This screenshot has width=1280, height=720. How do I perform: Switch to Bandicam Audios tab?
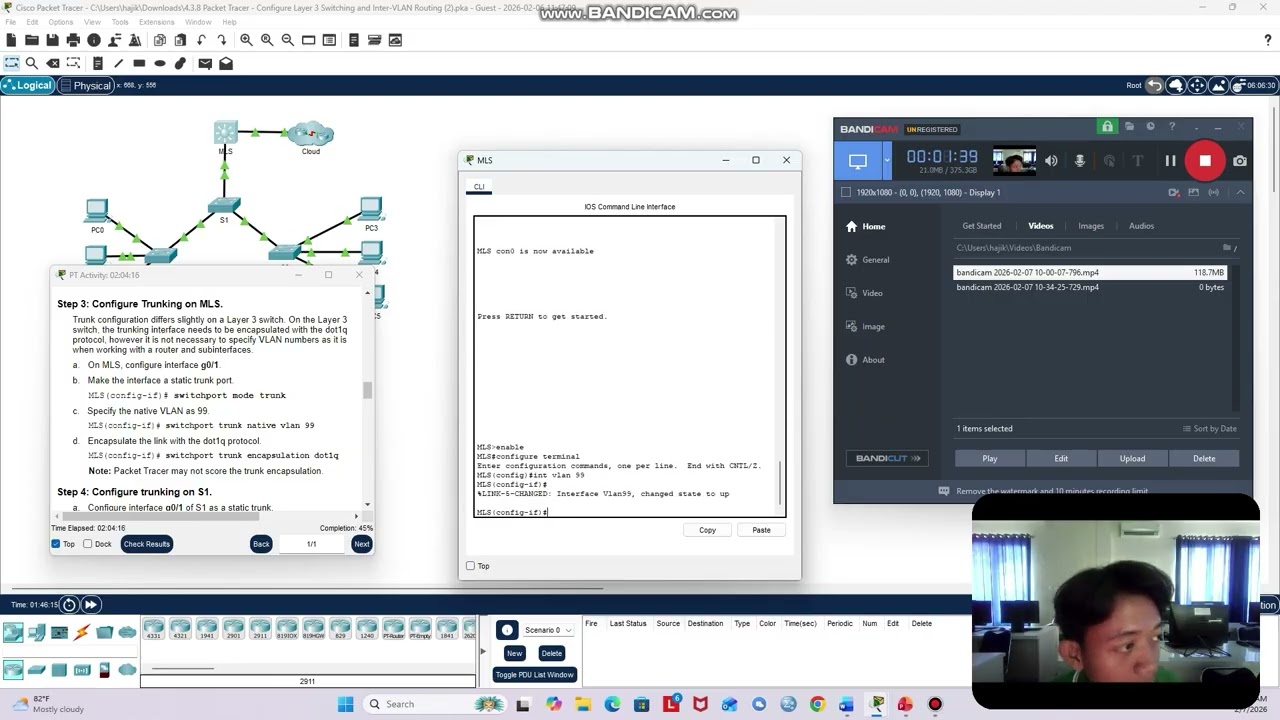point(1141,226)
